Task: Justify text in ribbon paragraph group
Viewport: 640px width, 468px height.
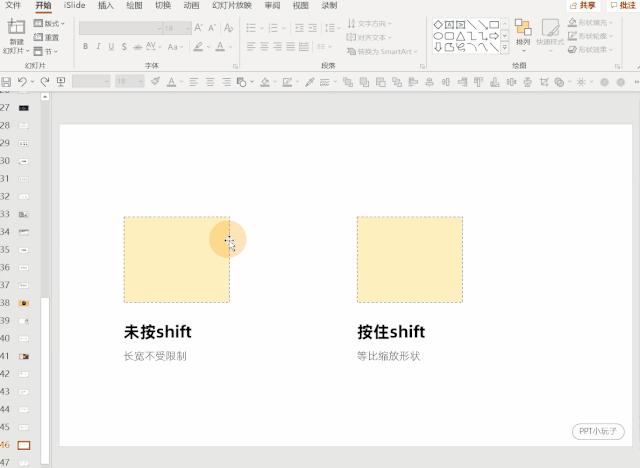Action: (x=290, y=47)
